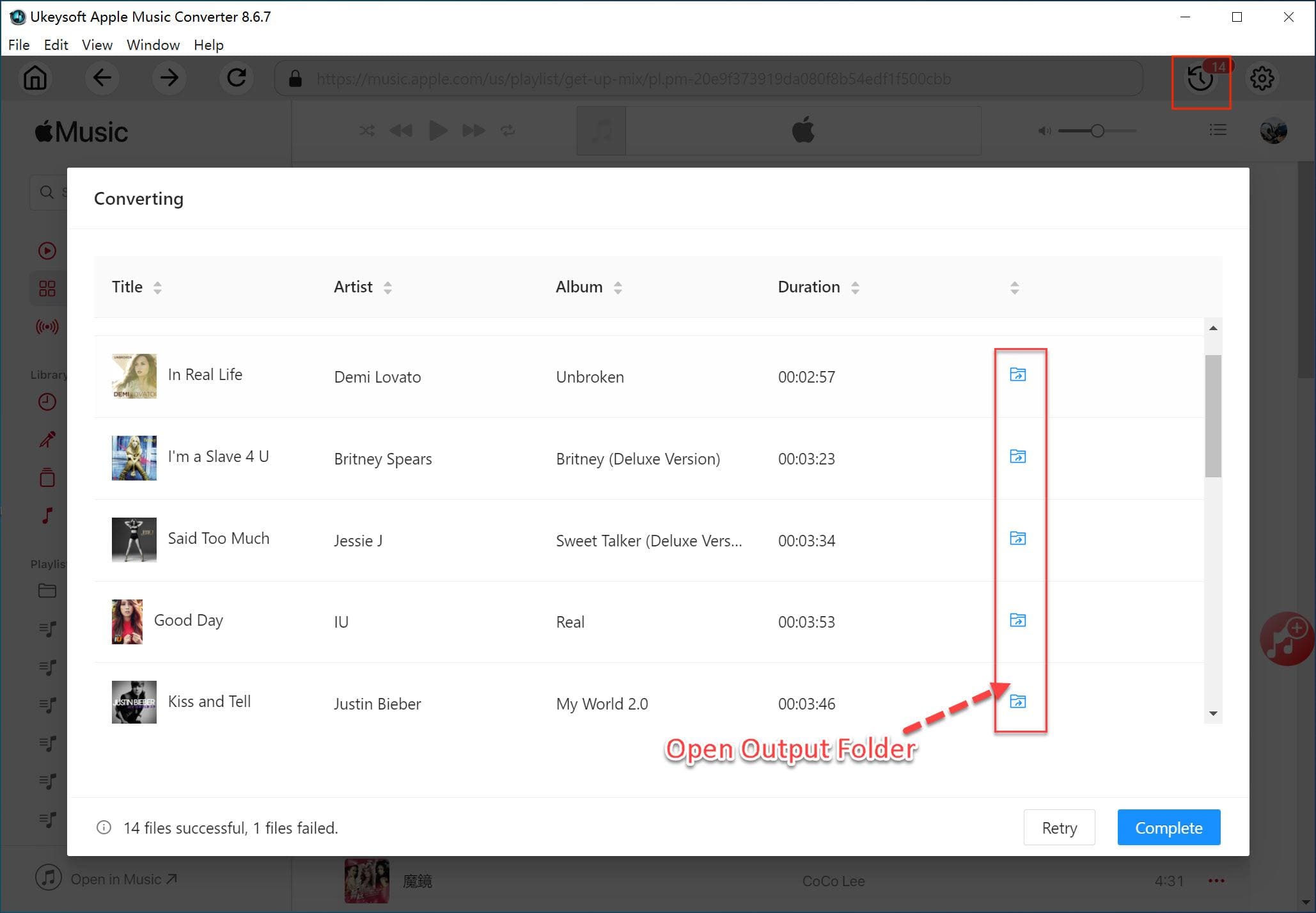This screenshot has width=1316, height=913.
Task: Click the Open Output Folder icon for In Real Life
Action: (x=1018, y=375)
